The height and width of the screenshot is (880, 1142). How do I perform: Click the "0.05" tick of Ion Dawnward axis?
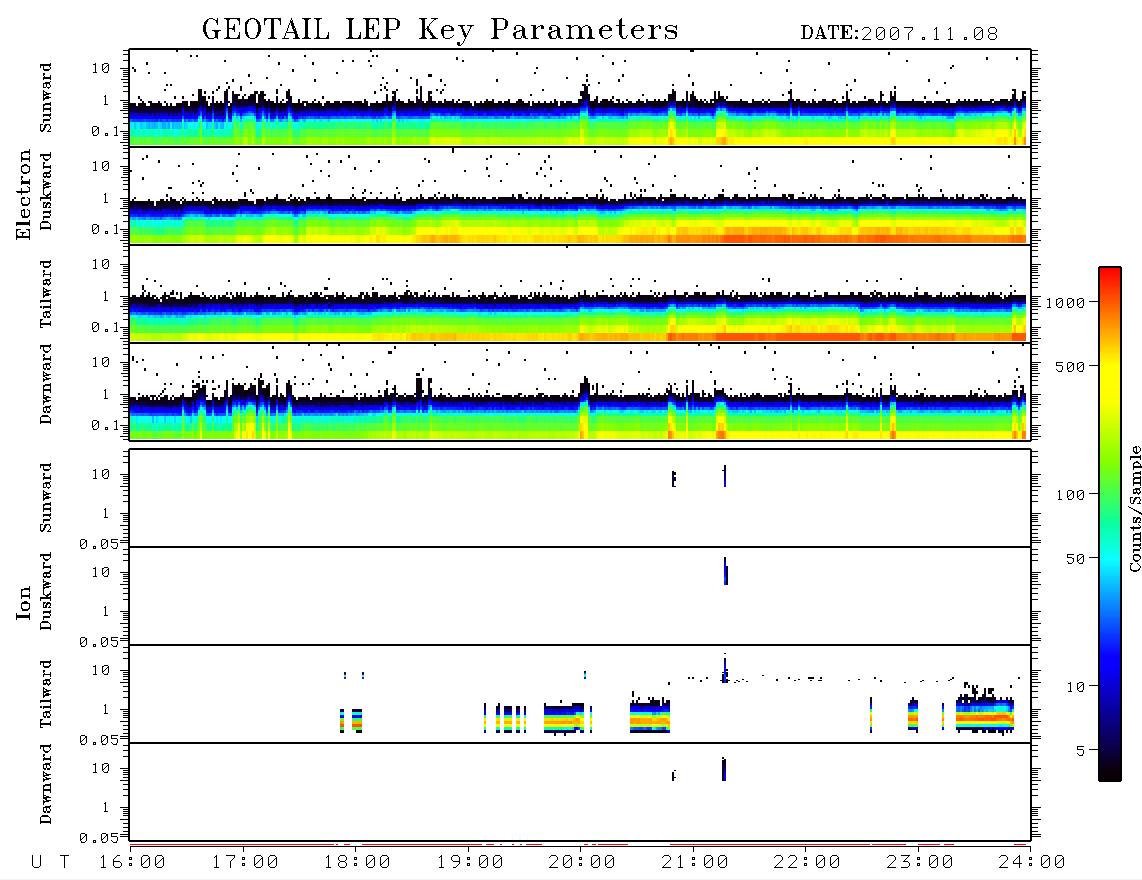99,838
